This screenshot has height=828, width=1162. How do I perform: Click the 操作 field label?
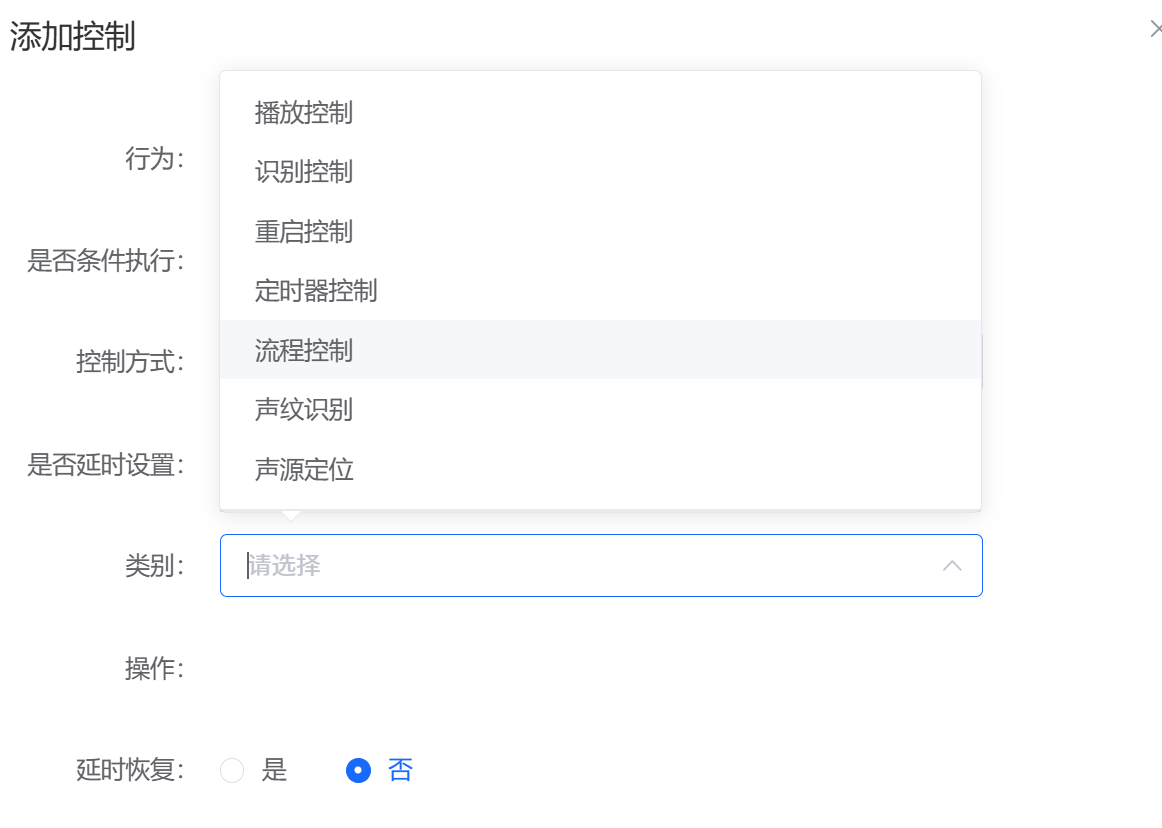[x=157, y=668]
